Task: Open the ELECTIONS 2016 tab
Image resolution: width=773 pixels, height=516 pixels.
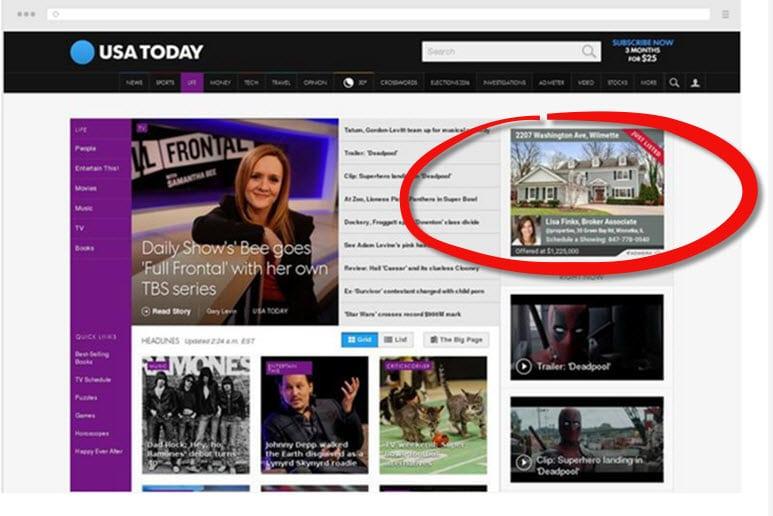Action: 450,83
